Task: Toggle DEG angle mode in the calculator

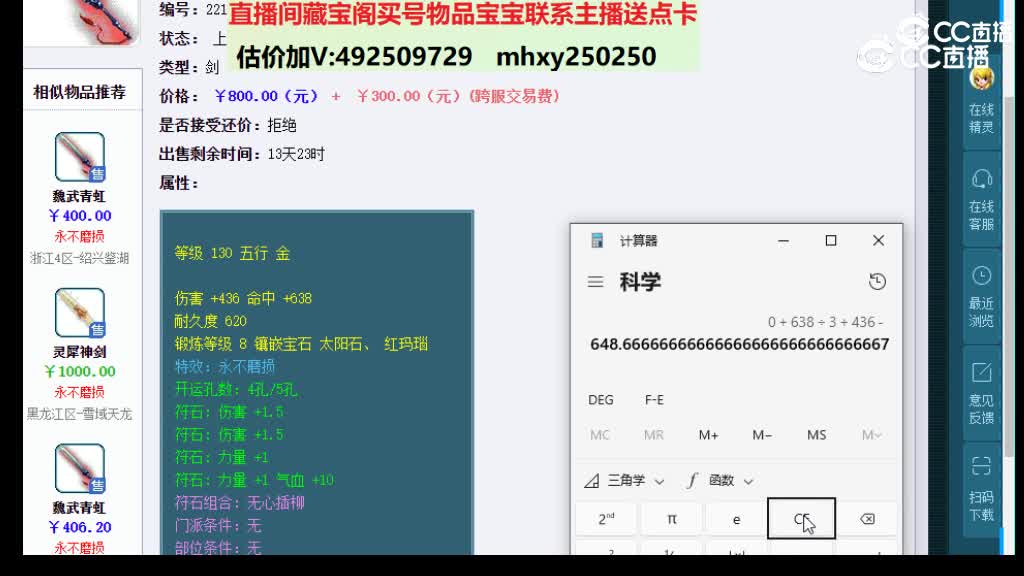Action: (x=601, y=400)
